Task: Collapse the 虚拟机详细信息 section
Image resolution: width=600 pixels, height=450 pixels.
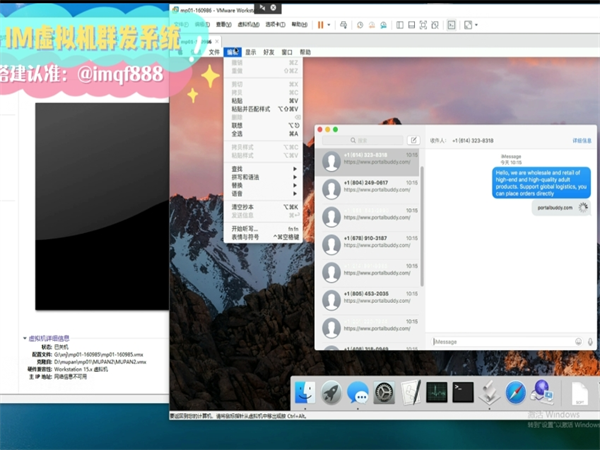Action: pos(25,339)
